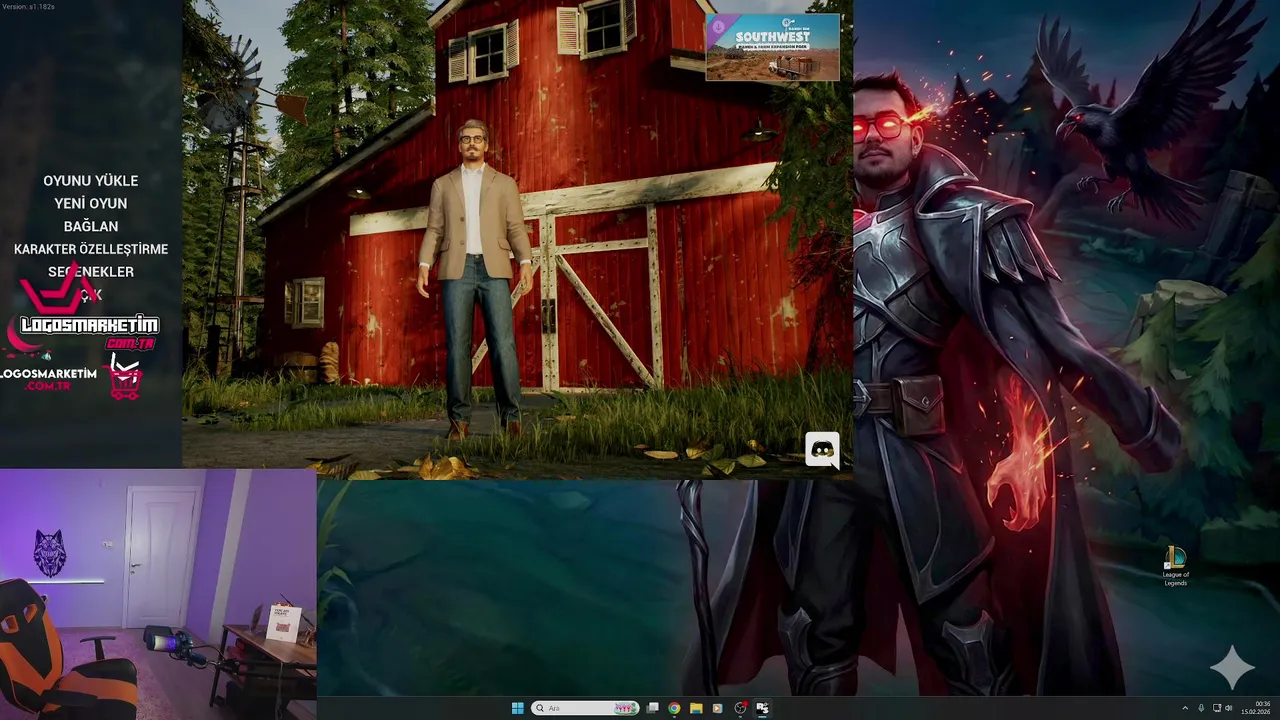Open the Discord icon in game menu
The height and width of the screenshot is (720, 1280).
[x=822, y=450]
